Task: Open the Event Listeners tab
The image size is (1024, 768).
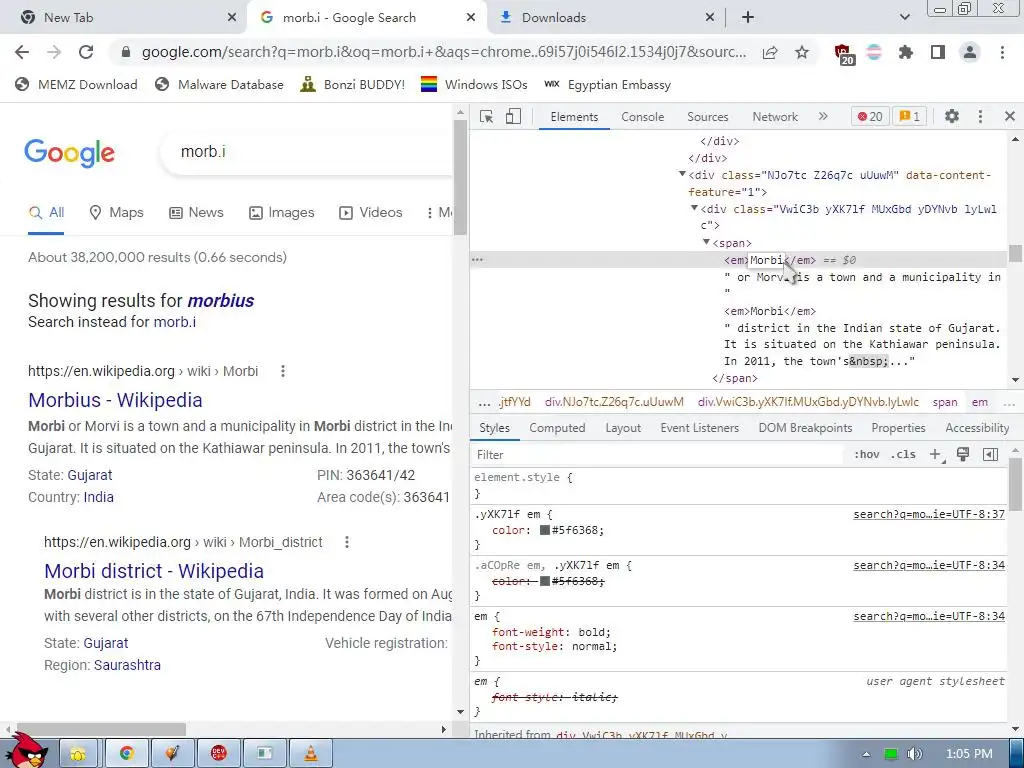Action: [699, 428]
